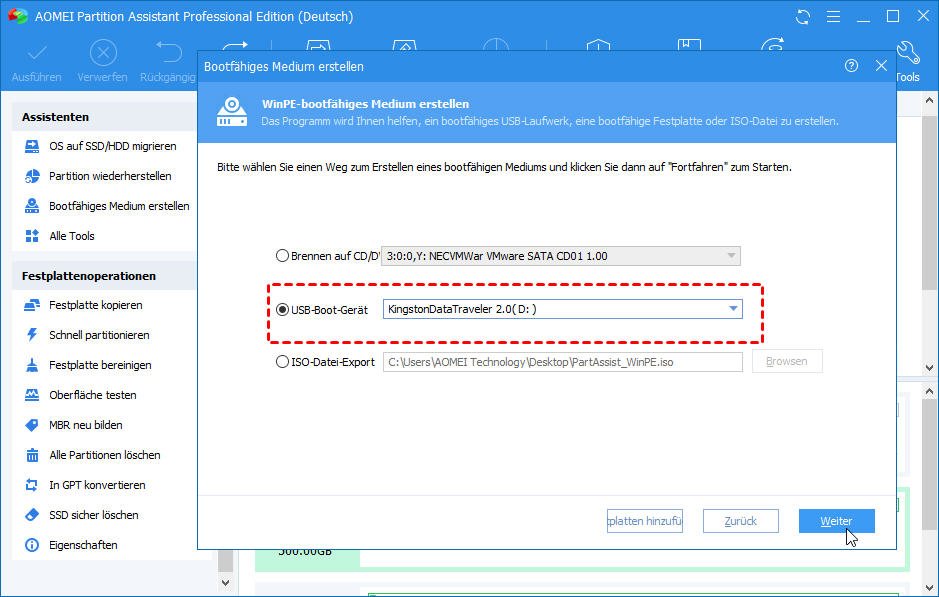The width and height of the screenshot is (939, 597).
Task: Click the main panel upper scroll up arrow
Action: coord(929,101)
